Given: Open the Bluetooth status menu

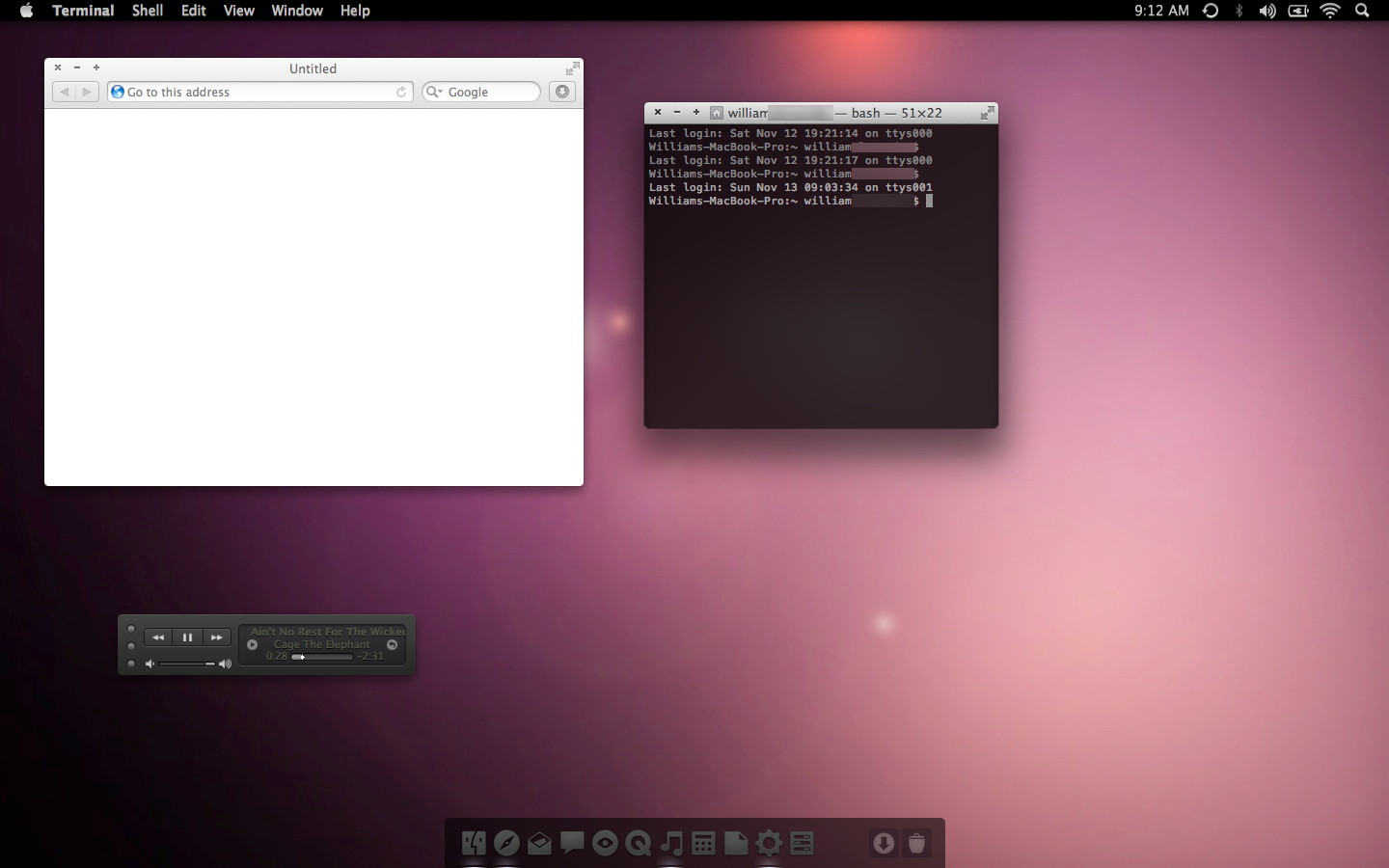Looking at the screenshot, I should pos(1239,11).
